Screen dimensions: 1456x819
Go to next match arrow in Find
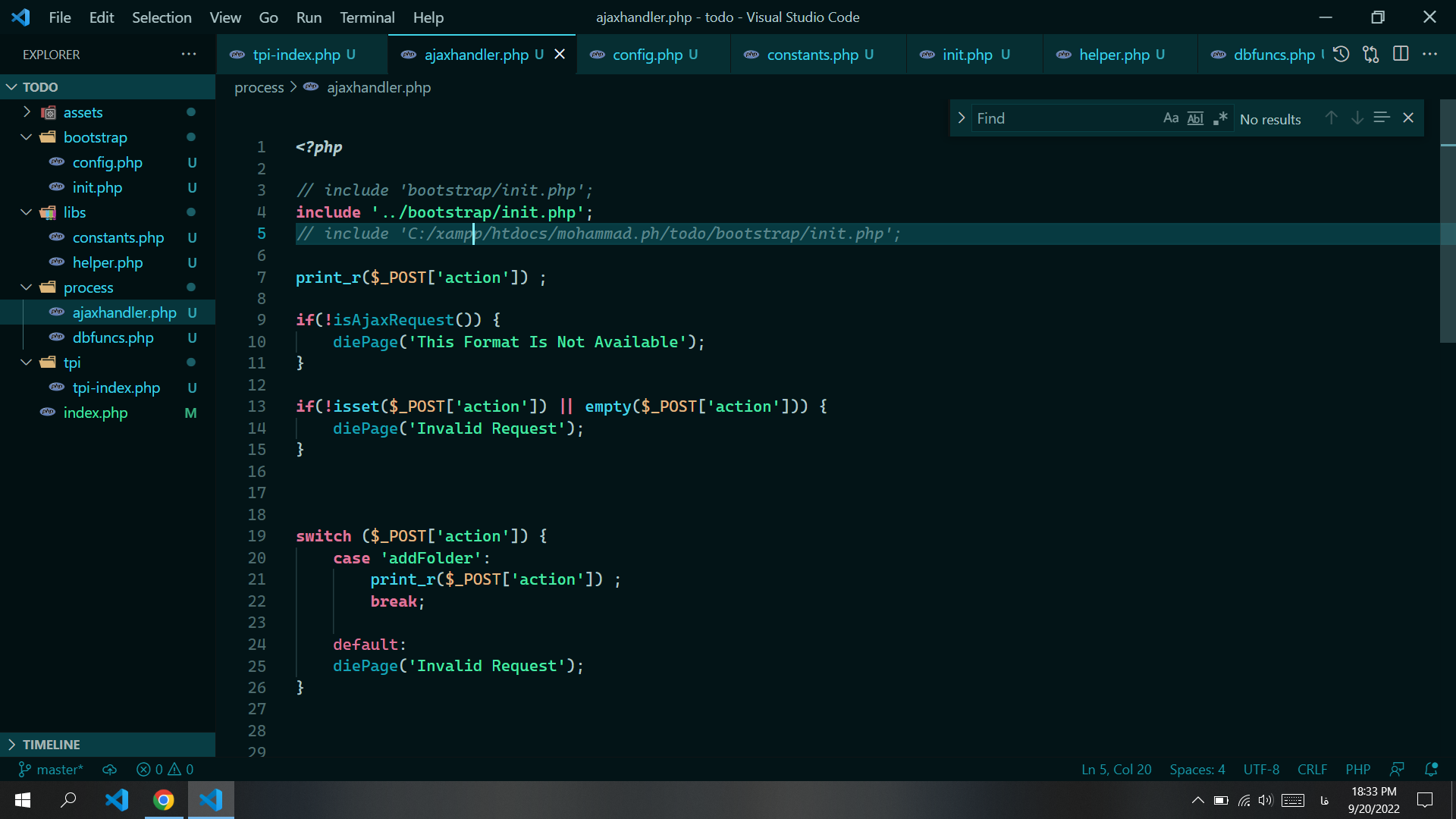tap(1357, 118)
